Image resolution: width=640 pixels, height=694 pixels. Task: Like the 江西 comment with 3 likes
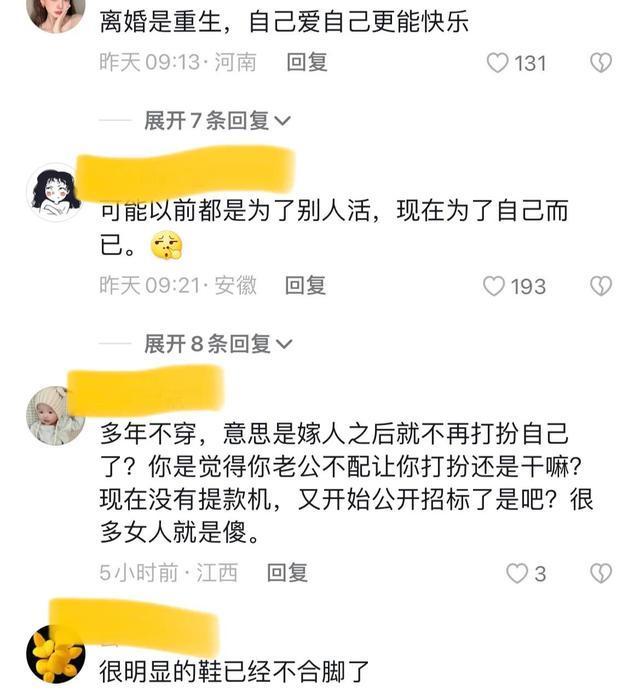(x=517, y=573)
